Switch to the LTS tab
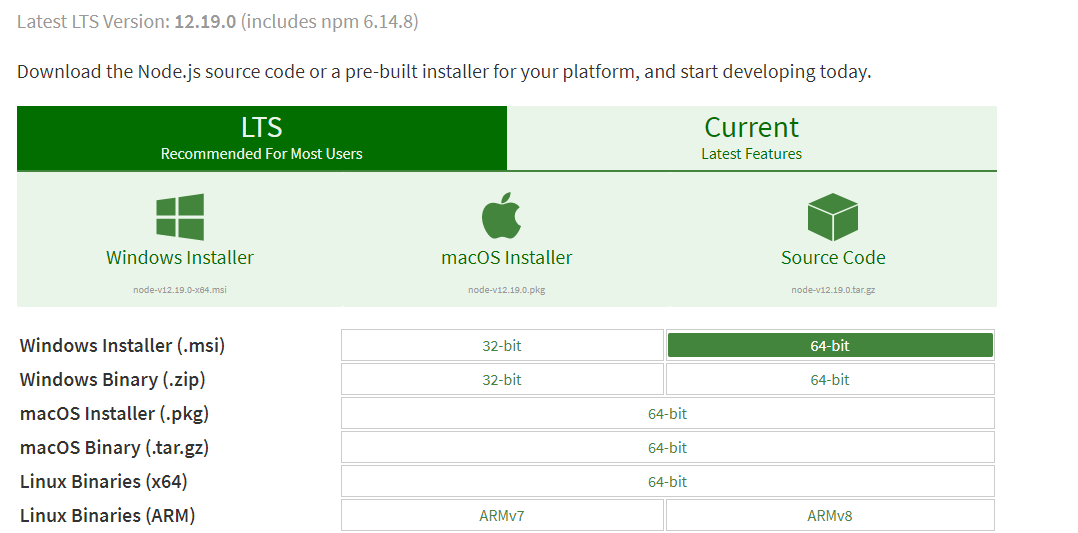Viewport: 1078px width, 533px height. (x=262, y=138)
